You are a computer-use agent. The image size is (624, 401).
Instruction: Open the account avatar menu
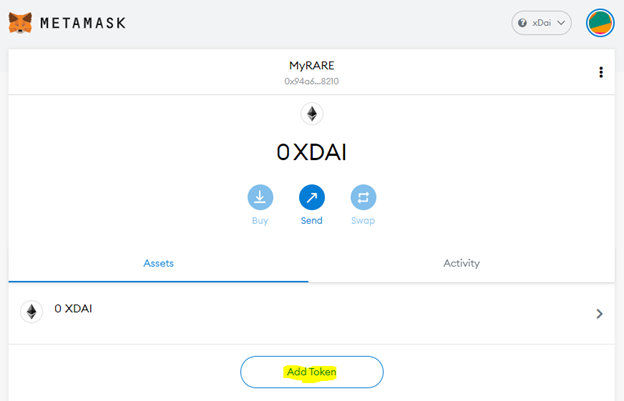click(x=600, y=22)
